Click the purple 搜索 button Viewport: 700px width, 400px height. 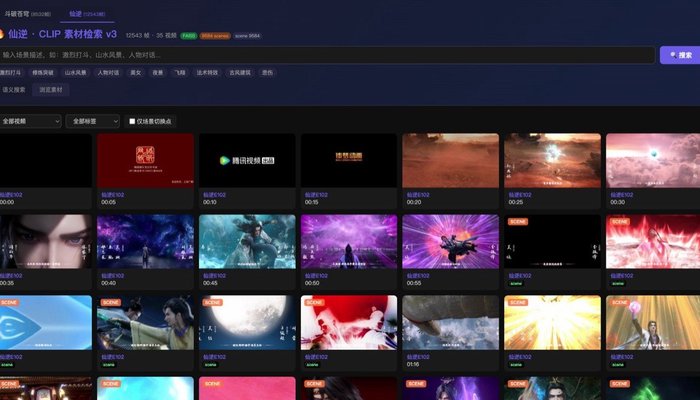[680, 55]
